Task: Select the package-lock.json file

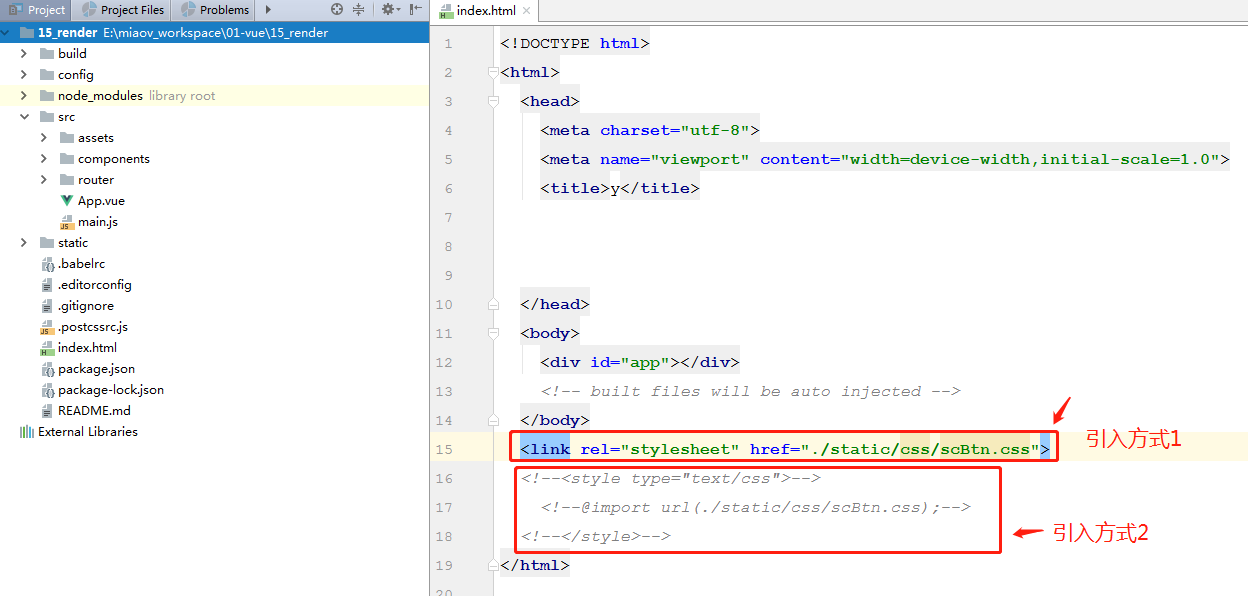Action: tap(111, 389)
